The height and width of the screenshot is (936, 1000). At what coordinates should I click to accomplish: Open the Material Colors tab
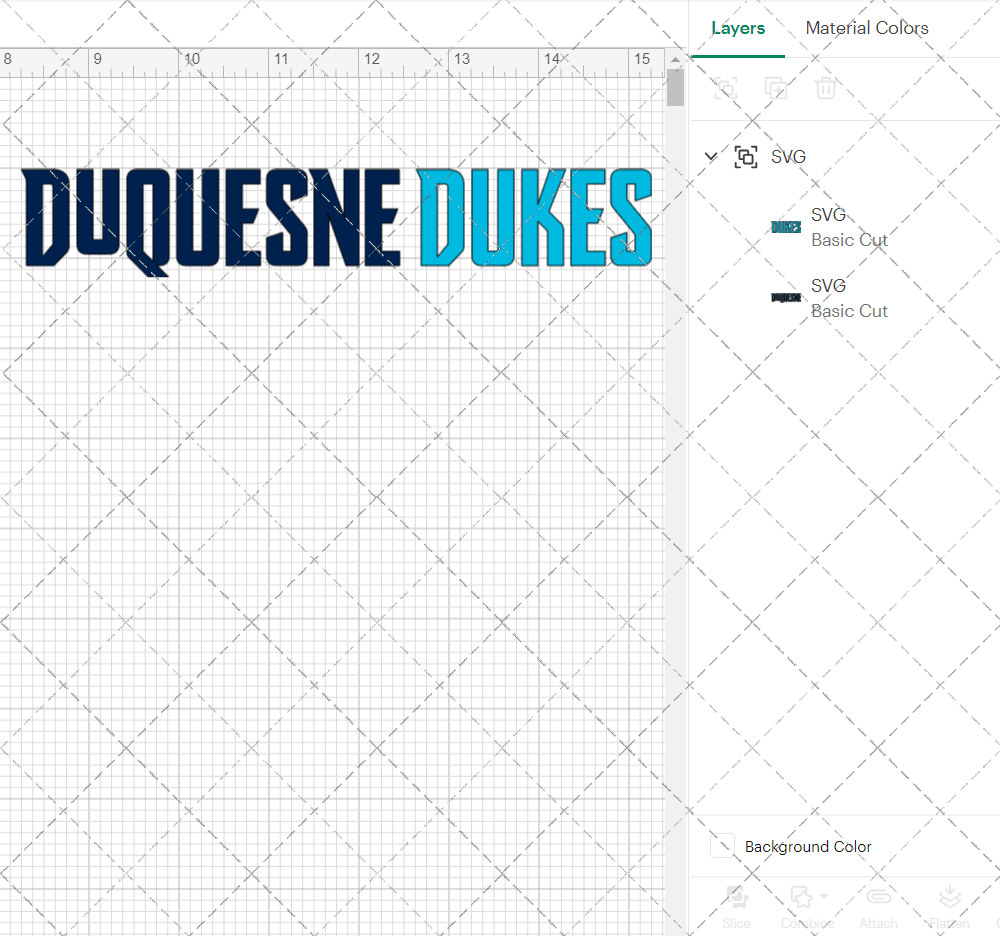[867, 28]
